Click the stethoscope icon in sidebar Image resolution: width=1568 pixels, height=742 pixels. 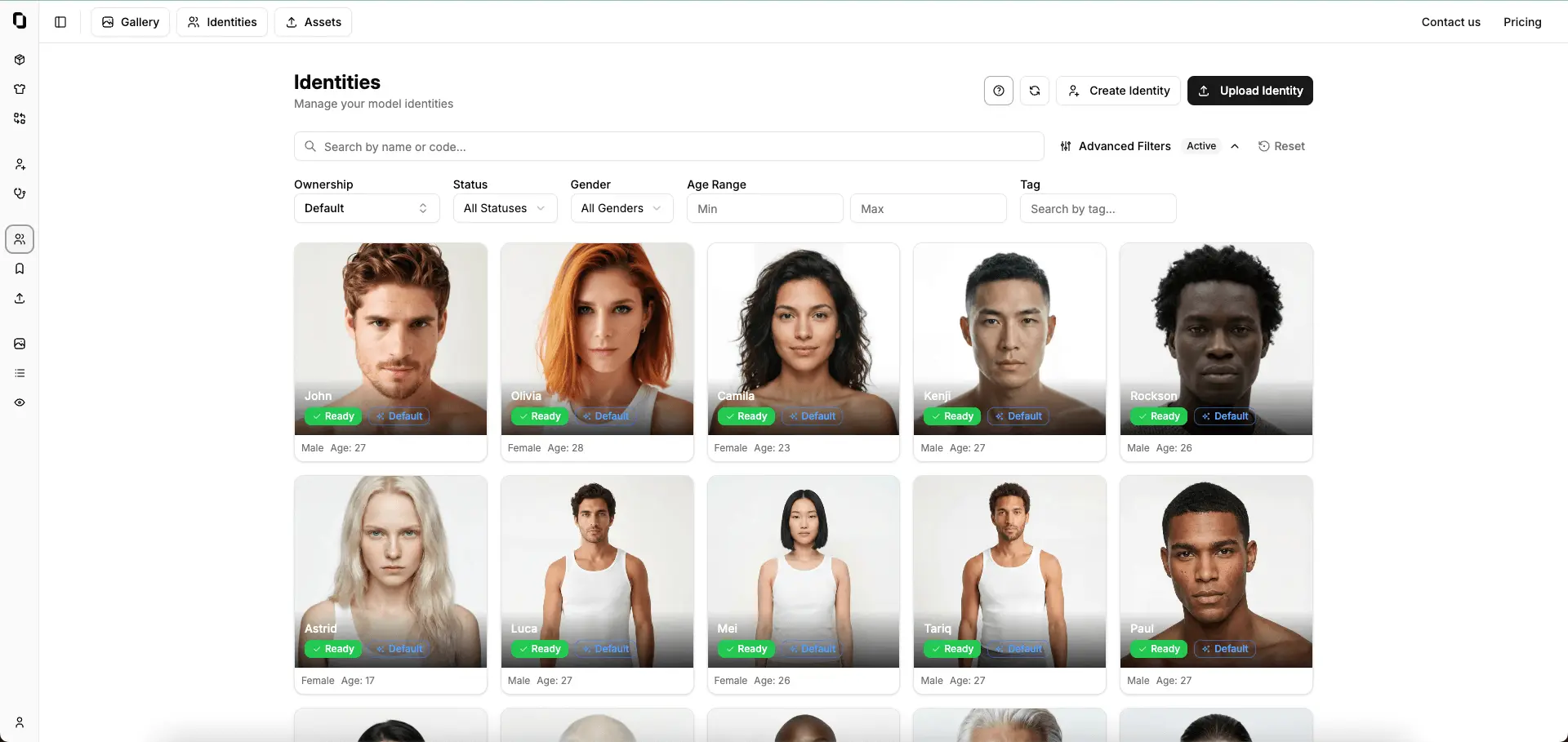20,193
